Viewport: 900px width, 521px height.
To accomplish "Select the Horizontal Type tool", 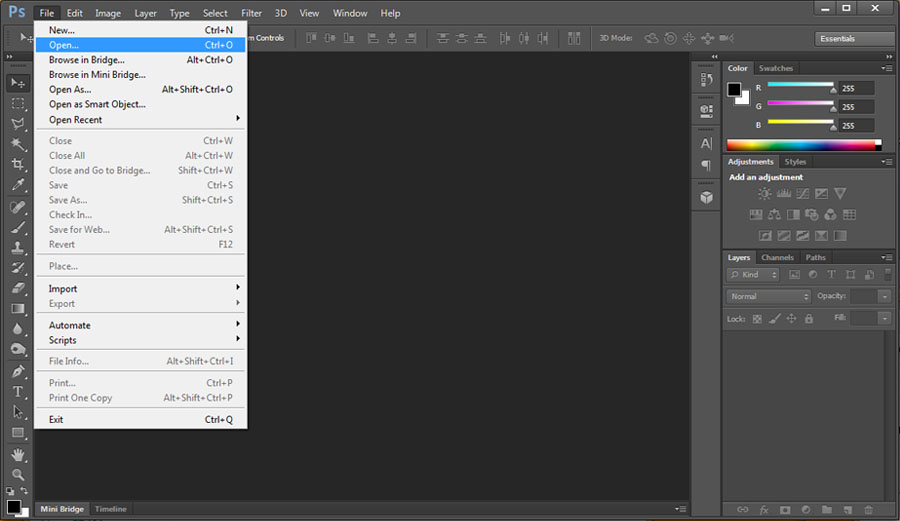I will point(17,391).
